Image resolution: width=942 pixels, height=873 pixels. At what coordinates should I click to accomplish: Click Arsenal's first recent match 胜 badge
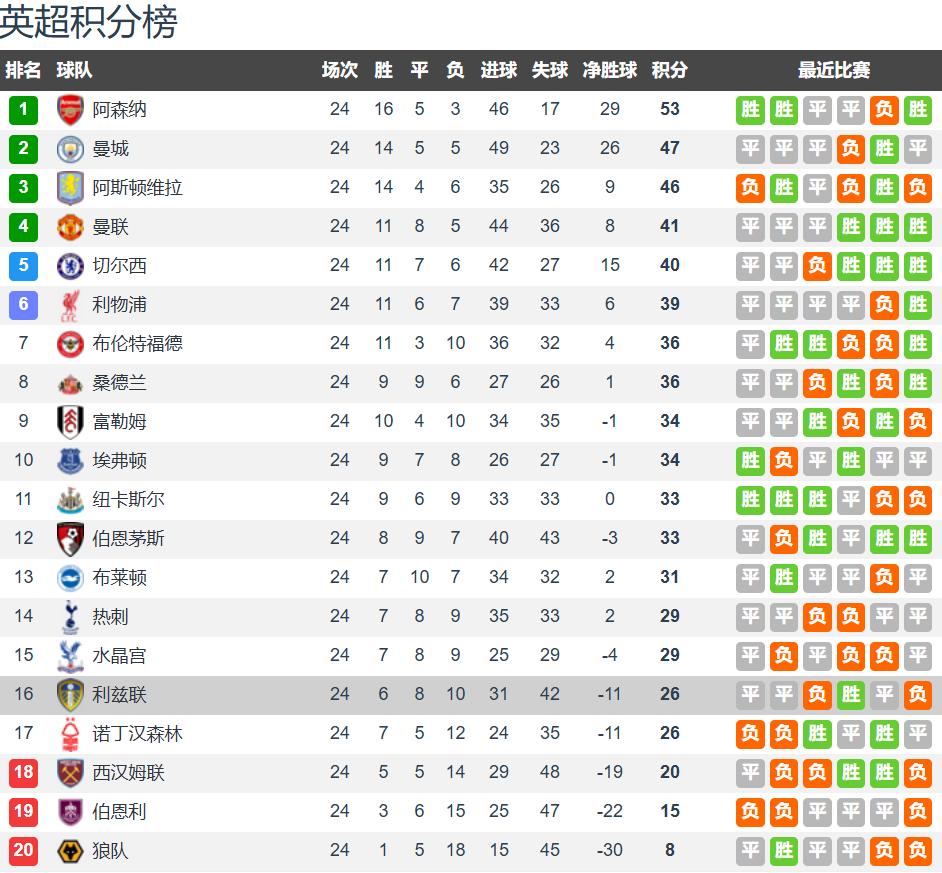[750, 109]
